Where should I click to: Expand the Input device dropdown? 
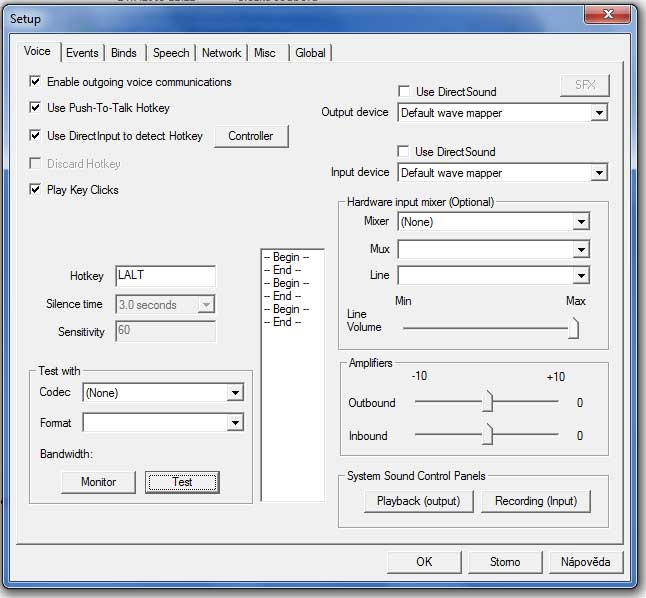coord(598,173)
